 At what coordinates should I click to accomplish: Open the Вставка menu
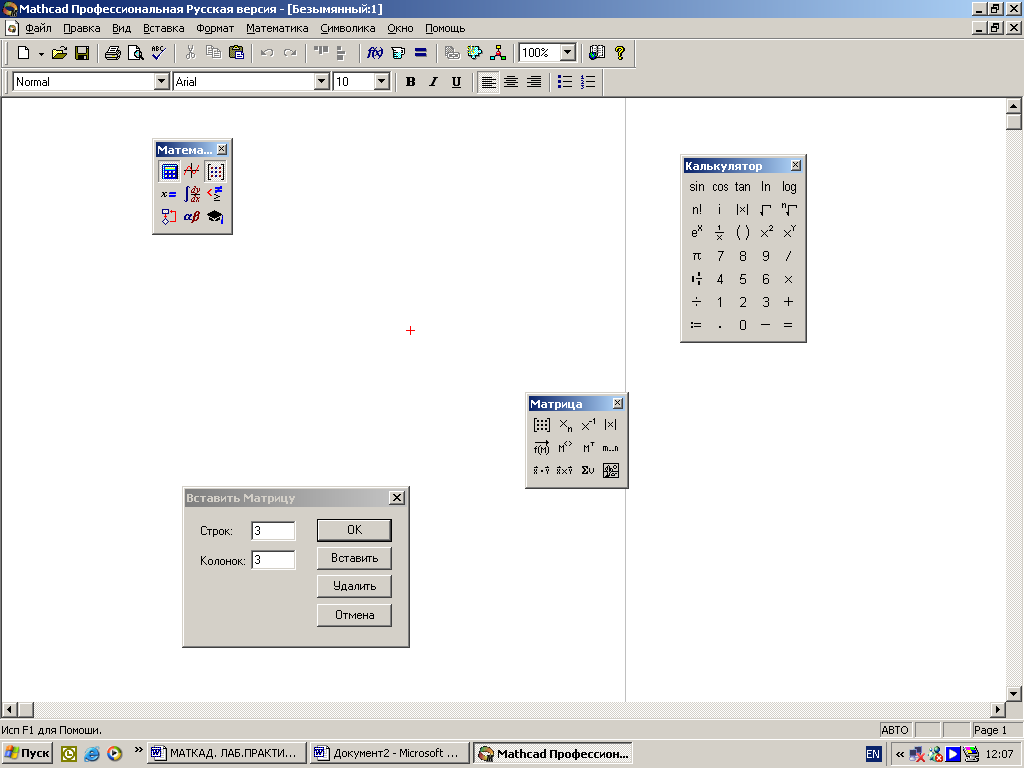(x=164, y=28)
